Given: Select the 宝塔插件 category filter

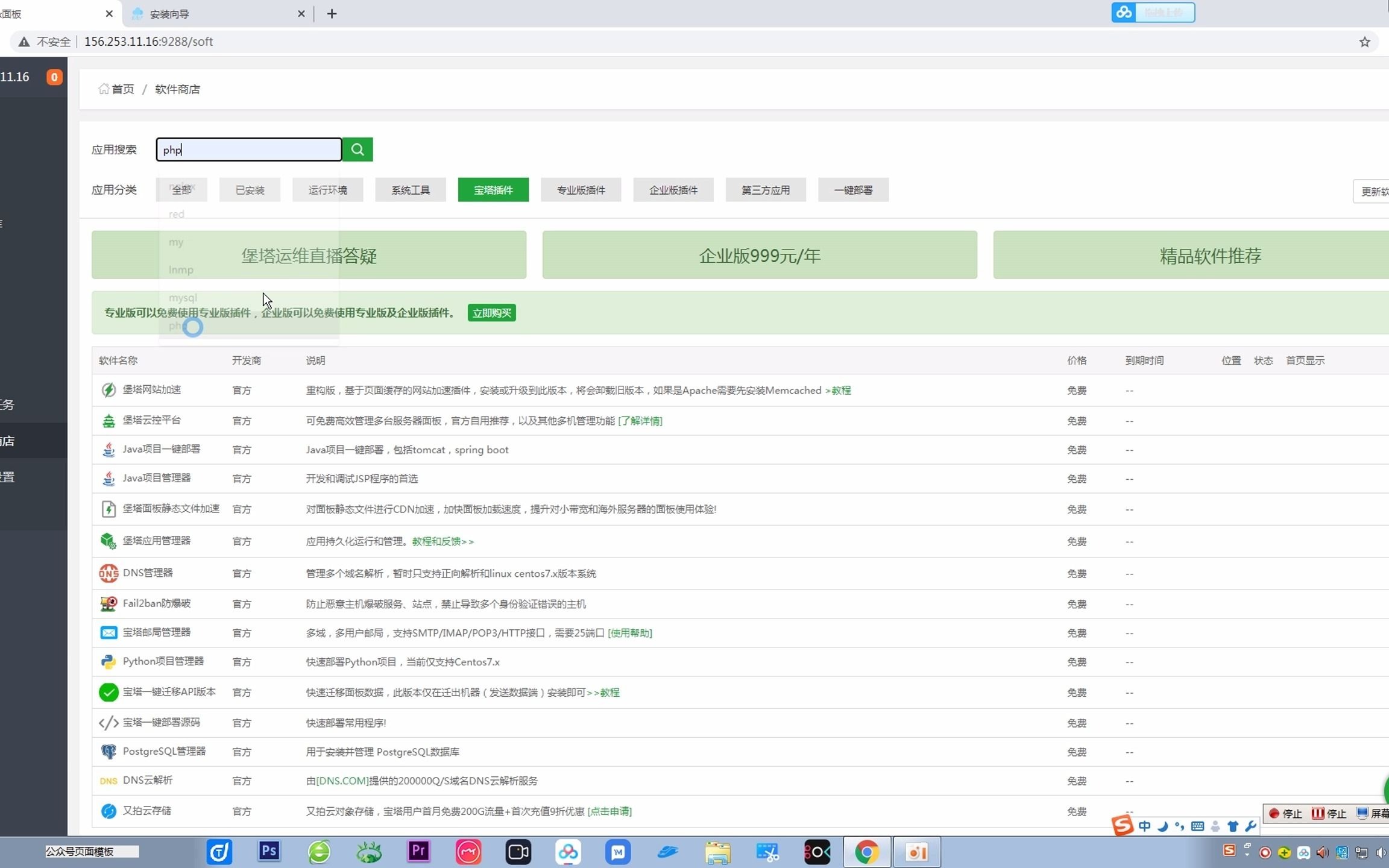Looking at the screenshot, I should tap(493, 190).
